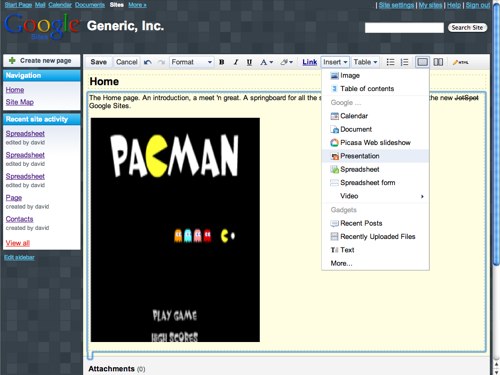500x375 pixels.
Task: Click the Edit sidebar link
Action: click(x=19, y=257)
